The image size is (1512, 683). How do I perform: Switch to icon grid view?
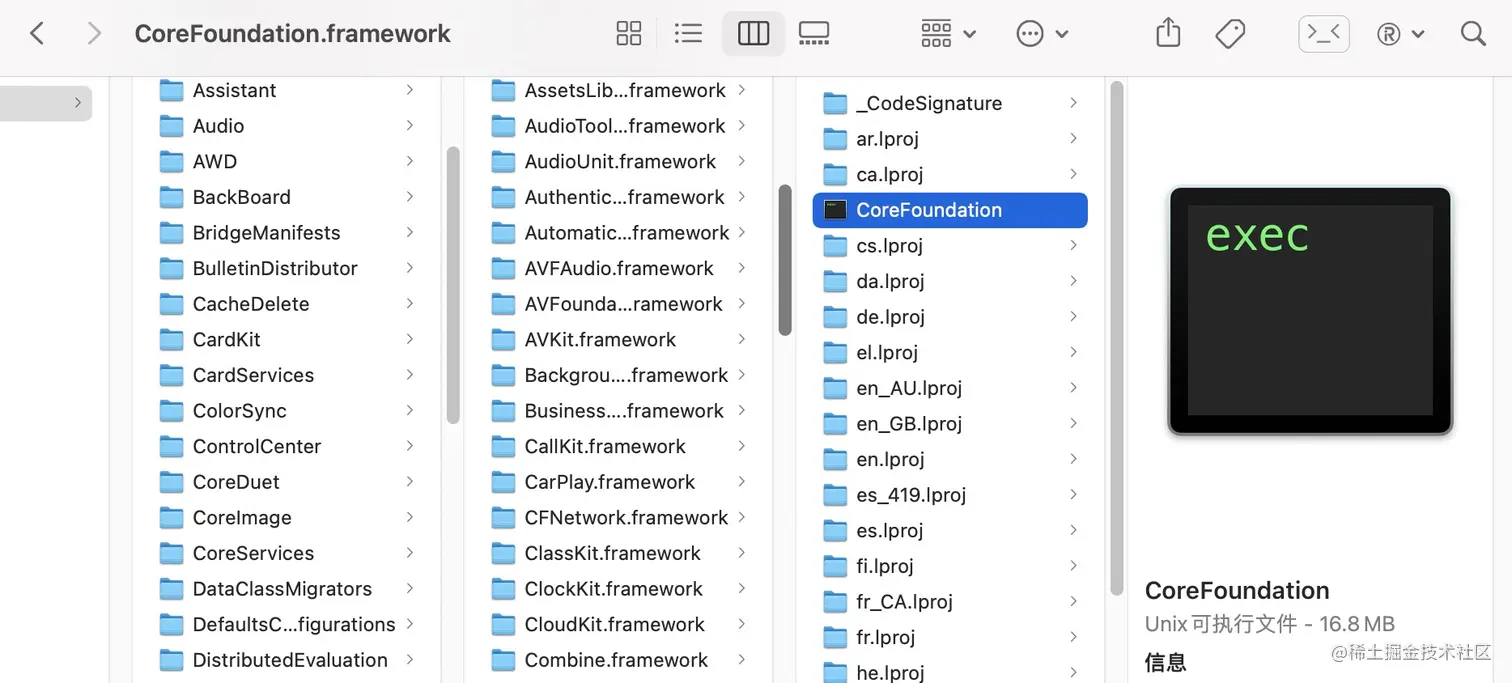point(629,34)
